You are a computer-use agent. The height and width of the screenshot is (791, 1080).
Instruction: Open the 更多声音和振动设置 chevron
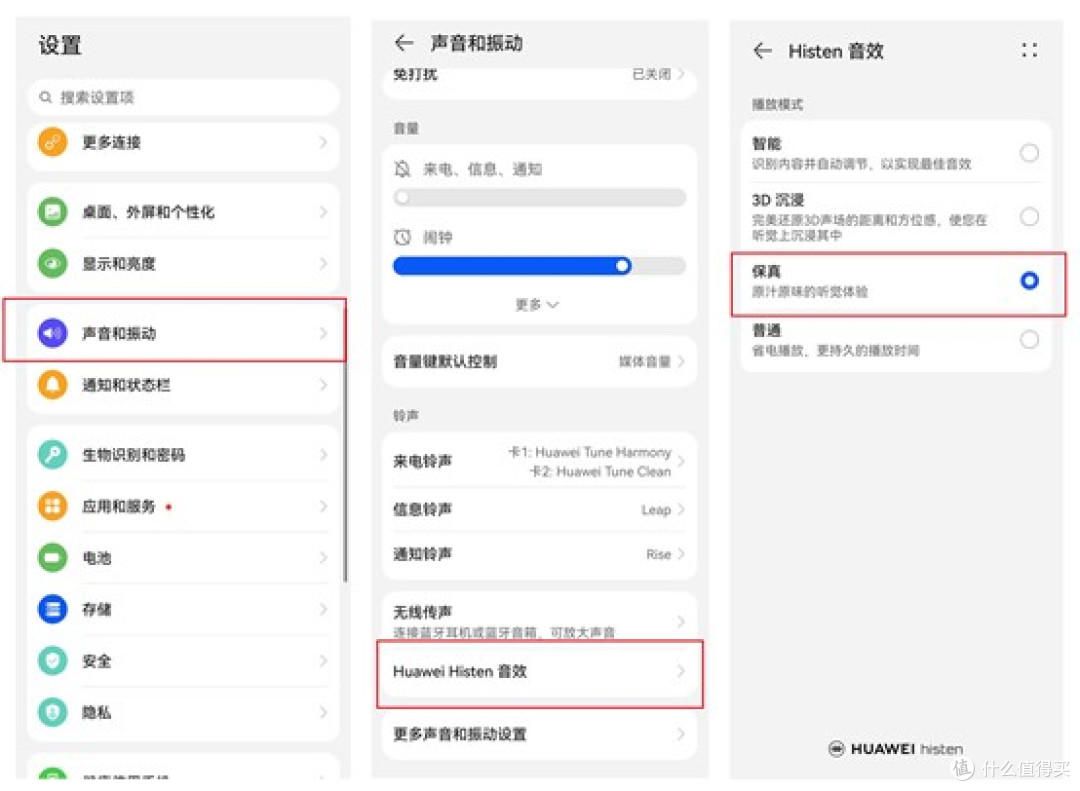(x=681, y=734)
